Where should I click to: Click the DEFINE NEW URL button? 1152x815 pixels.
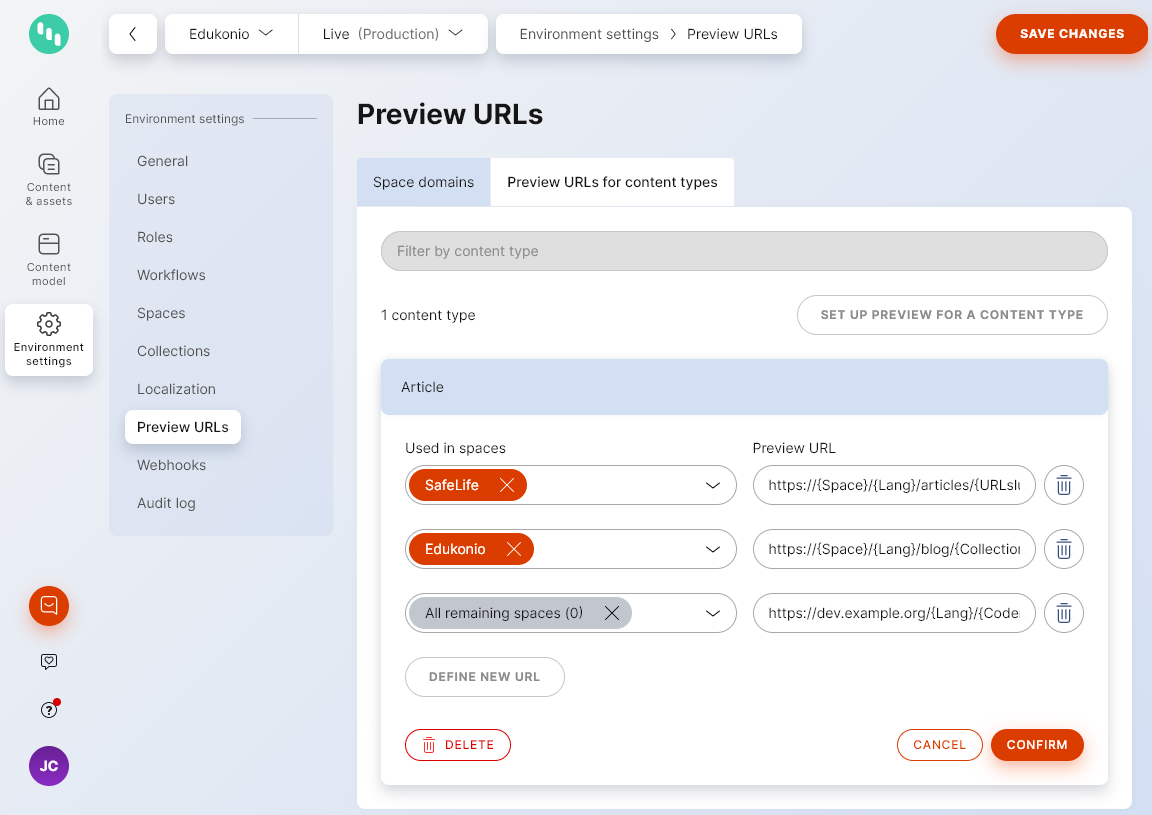484,677
